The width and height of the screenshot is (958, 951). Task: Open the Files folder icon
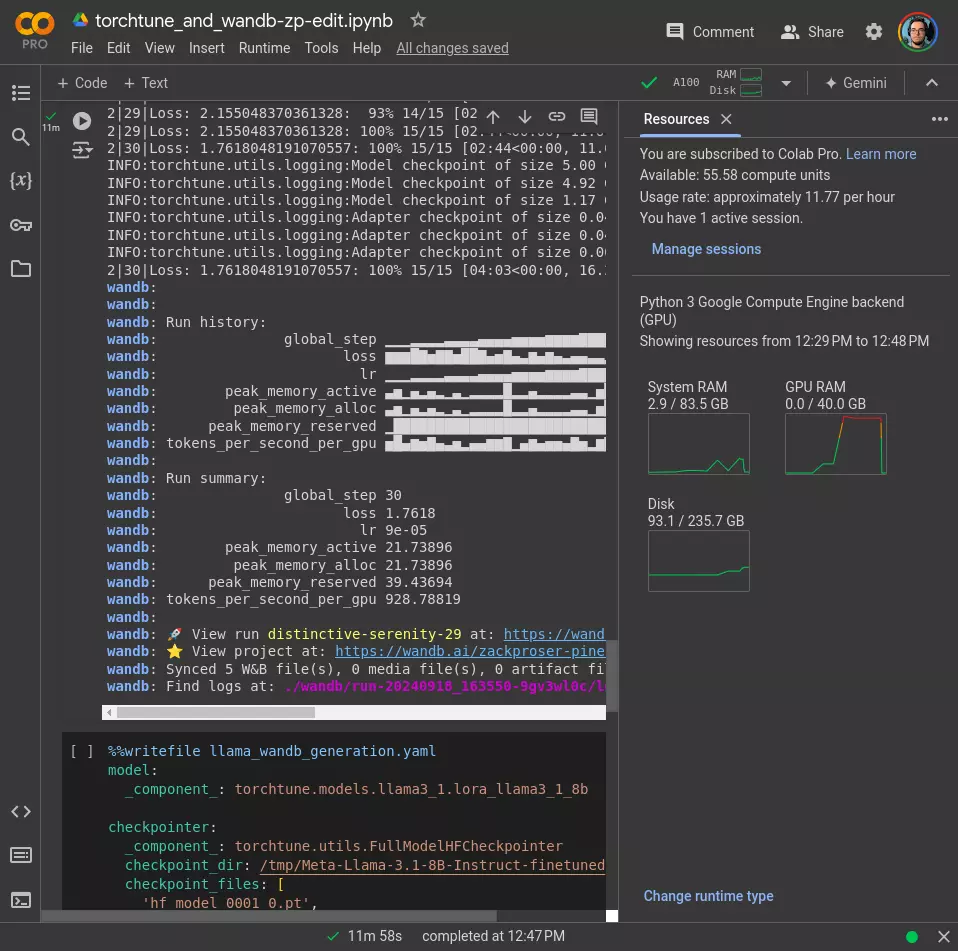point(20,269)
